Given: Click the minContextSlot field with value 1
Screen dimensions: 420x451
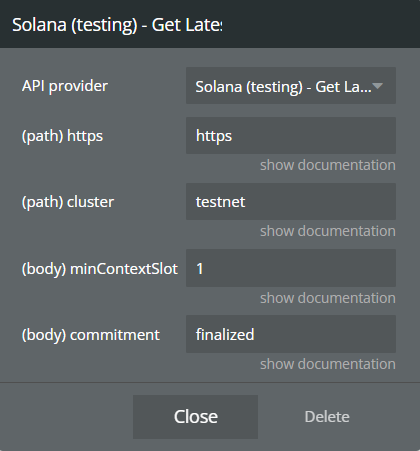Looking at the screenshot, I should pos(291,268).
